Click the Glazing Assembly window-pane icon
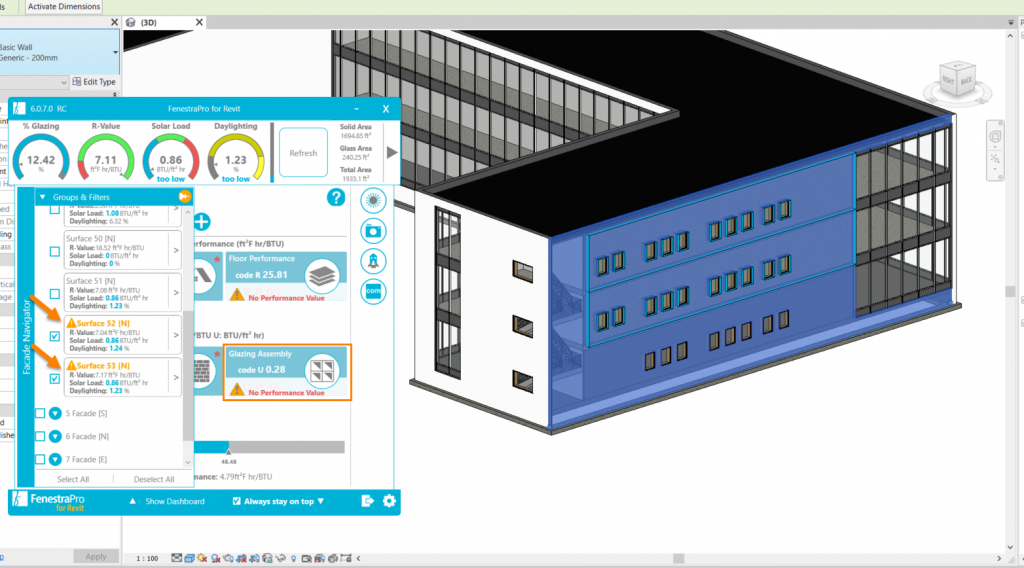Image resolution: width=1024 pixels, height=568 pixels. click(322, 371)
